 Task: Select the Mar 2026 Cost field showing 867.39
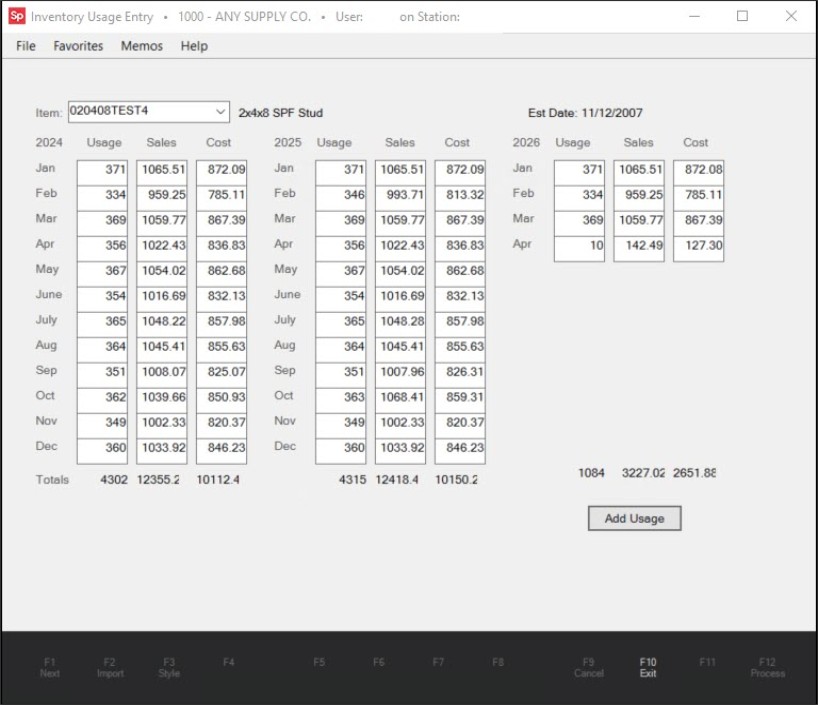coord(697,219)
